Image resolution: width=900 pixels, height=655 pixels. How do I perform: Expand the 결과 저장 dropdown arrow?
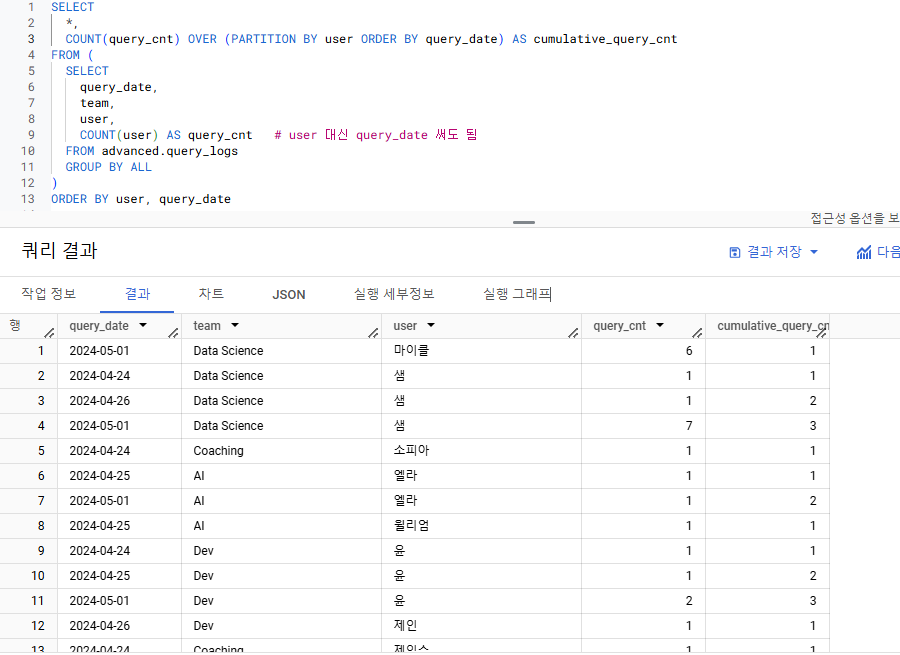pyautogui.click(x=813, y=252)
